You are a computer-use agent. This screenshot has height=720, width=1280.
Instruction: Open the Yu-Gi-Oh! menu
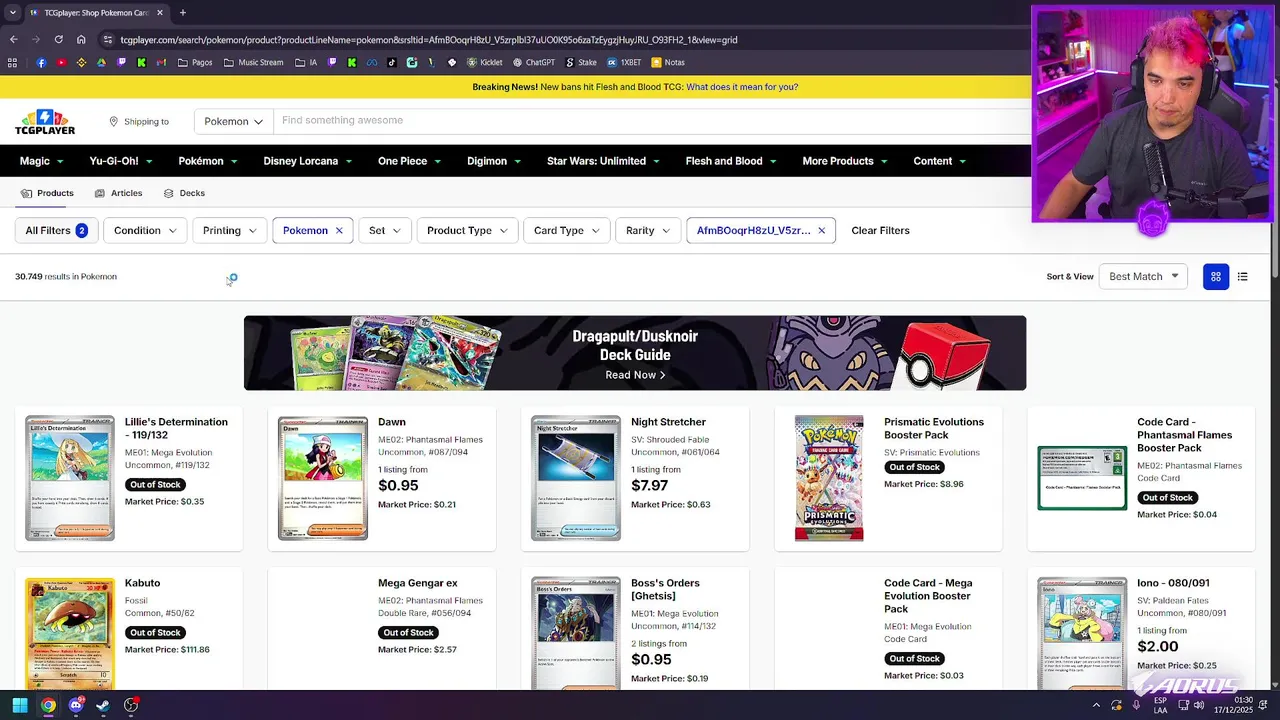121,161
